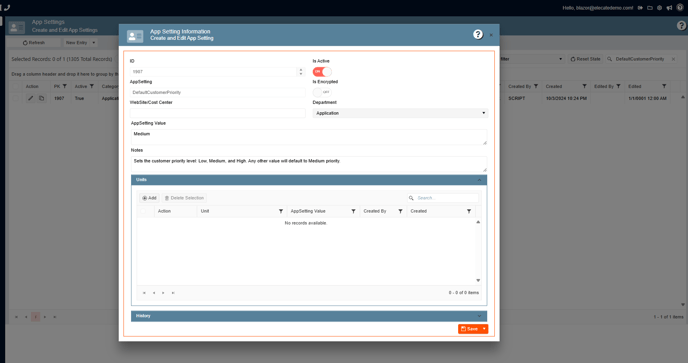The image size is (688, 363).
Task: Click the copy icon for row 1907 in App Settings
Action: [41, 98]
